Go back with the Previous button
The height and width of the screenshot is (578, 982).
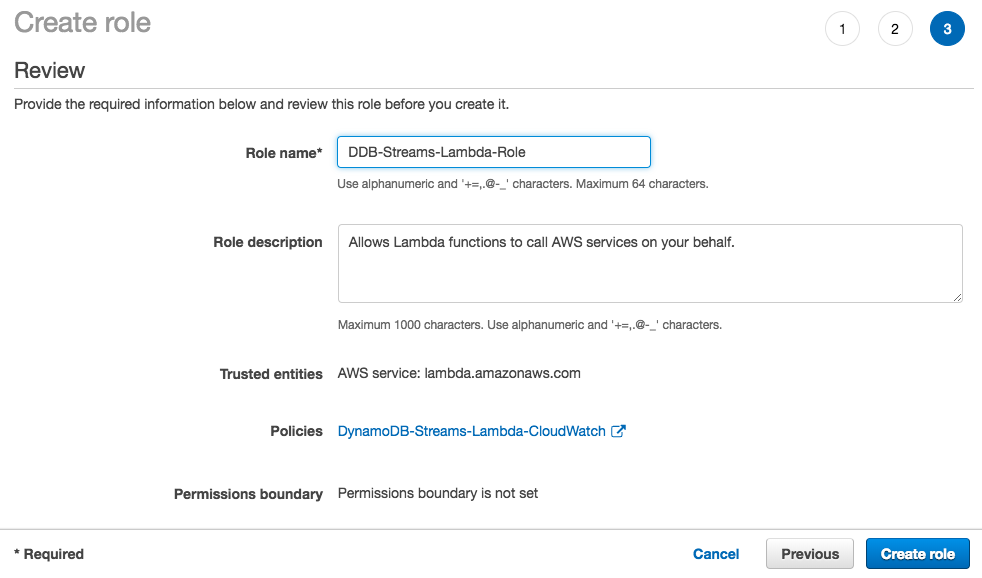pos(810,554)
